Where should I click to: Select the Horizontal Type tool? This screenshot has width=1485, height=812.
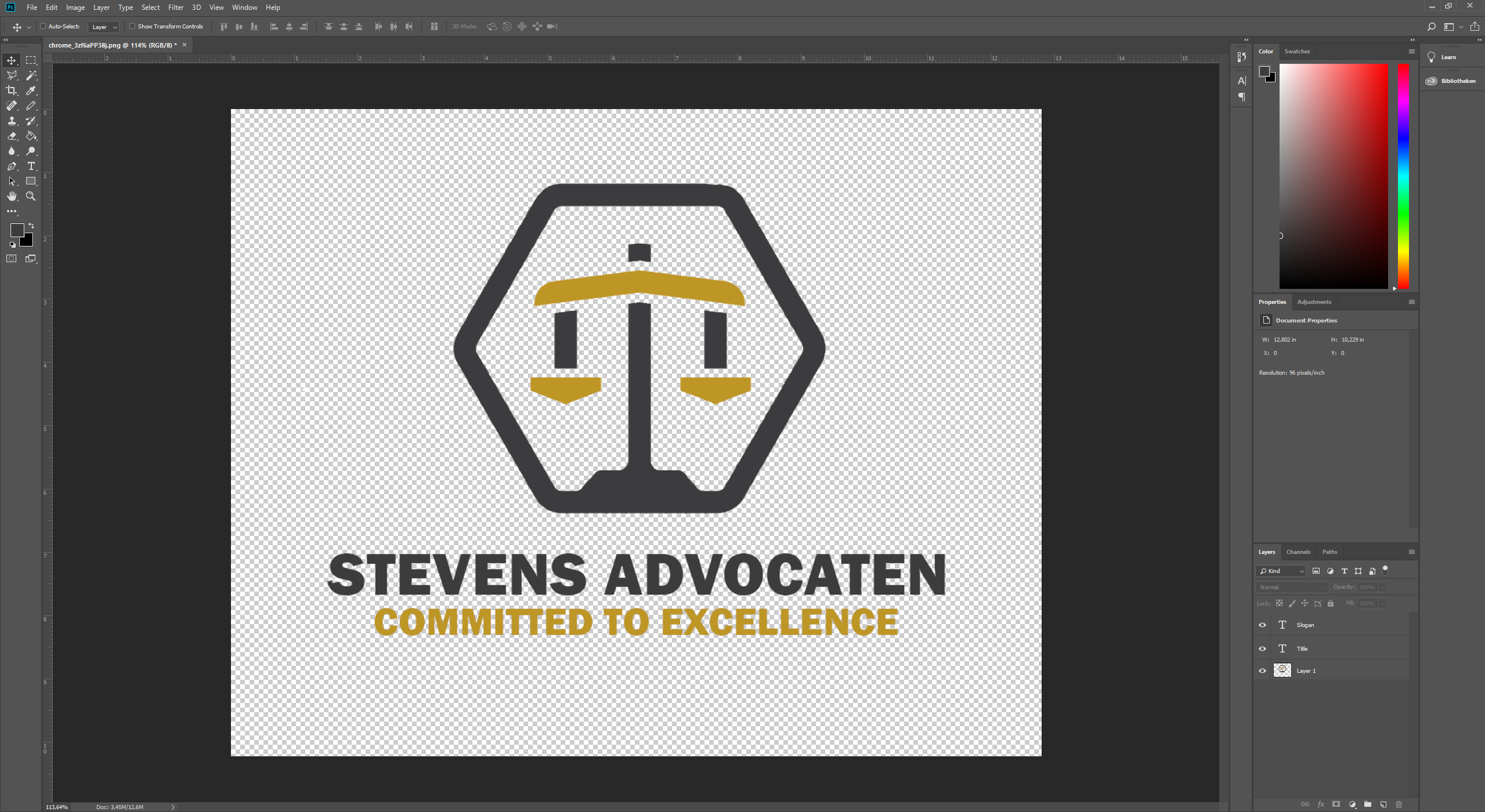[x=31, y=166]
